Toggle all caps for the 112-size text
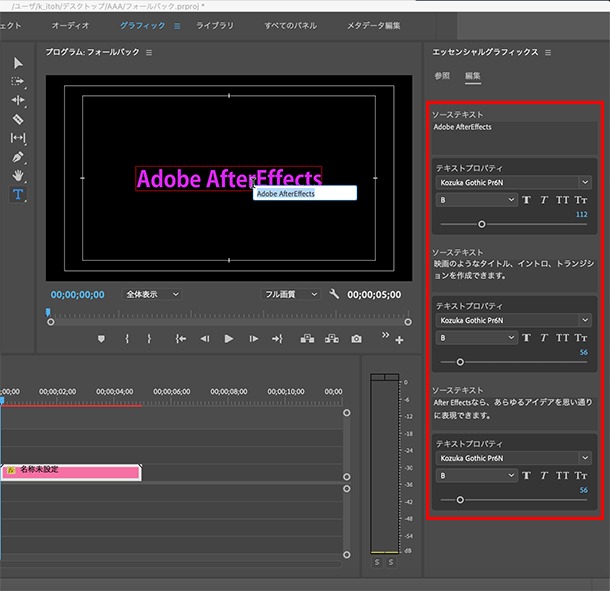This screenshot has width=610, height=591. point(562,200)
